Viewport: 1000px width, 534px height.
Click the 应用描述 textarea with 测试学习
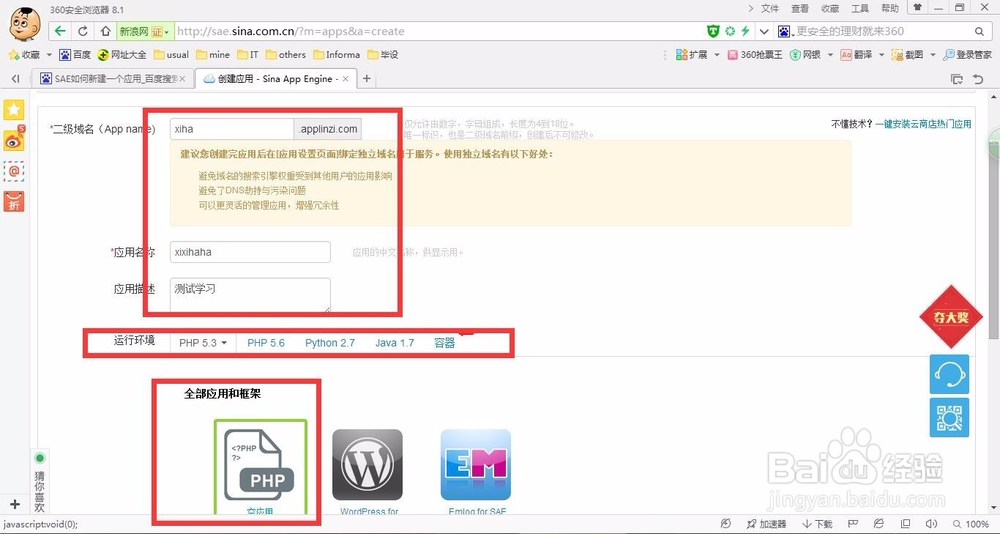tap(250, 295)
